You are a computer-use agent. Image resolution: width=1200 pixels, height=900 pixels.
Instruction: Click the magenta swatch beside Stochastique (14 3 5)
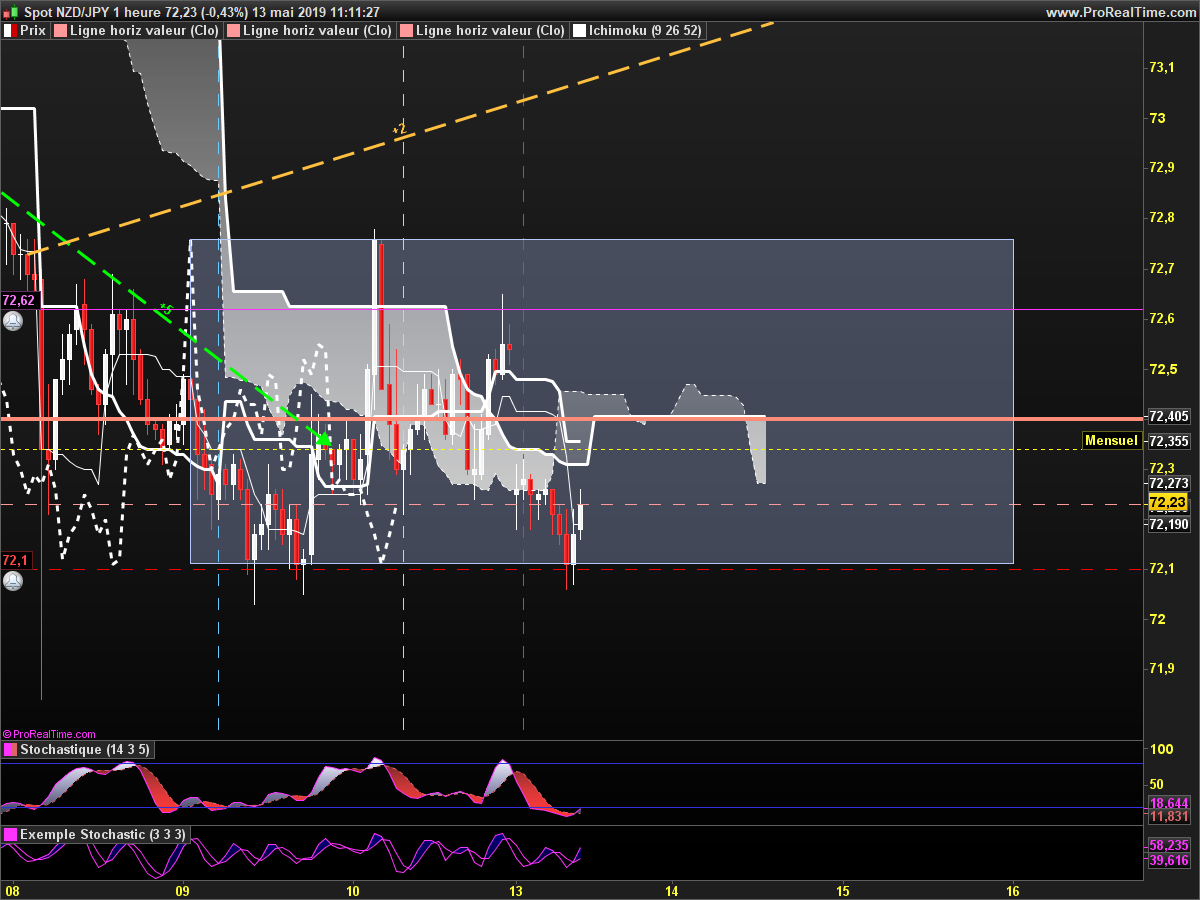pos(10,749)
